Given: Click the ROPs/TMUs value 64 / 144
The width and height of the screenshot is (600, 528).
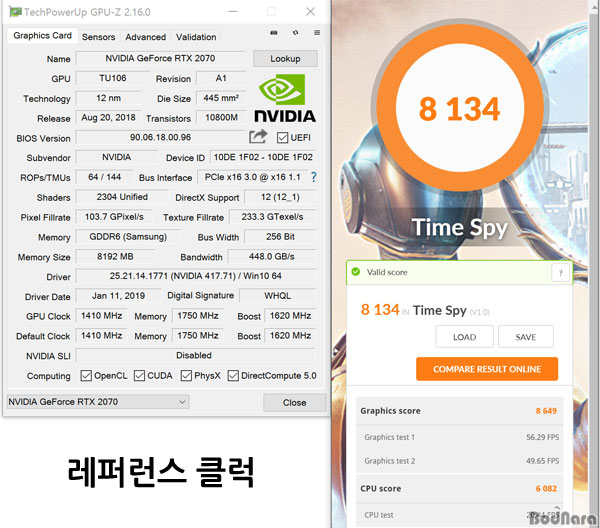Looking at the screenshot, I should [104, 177].
